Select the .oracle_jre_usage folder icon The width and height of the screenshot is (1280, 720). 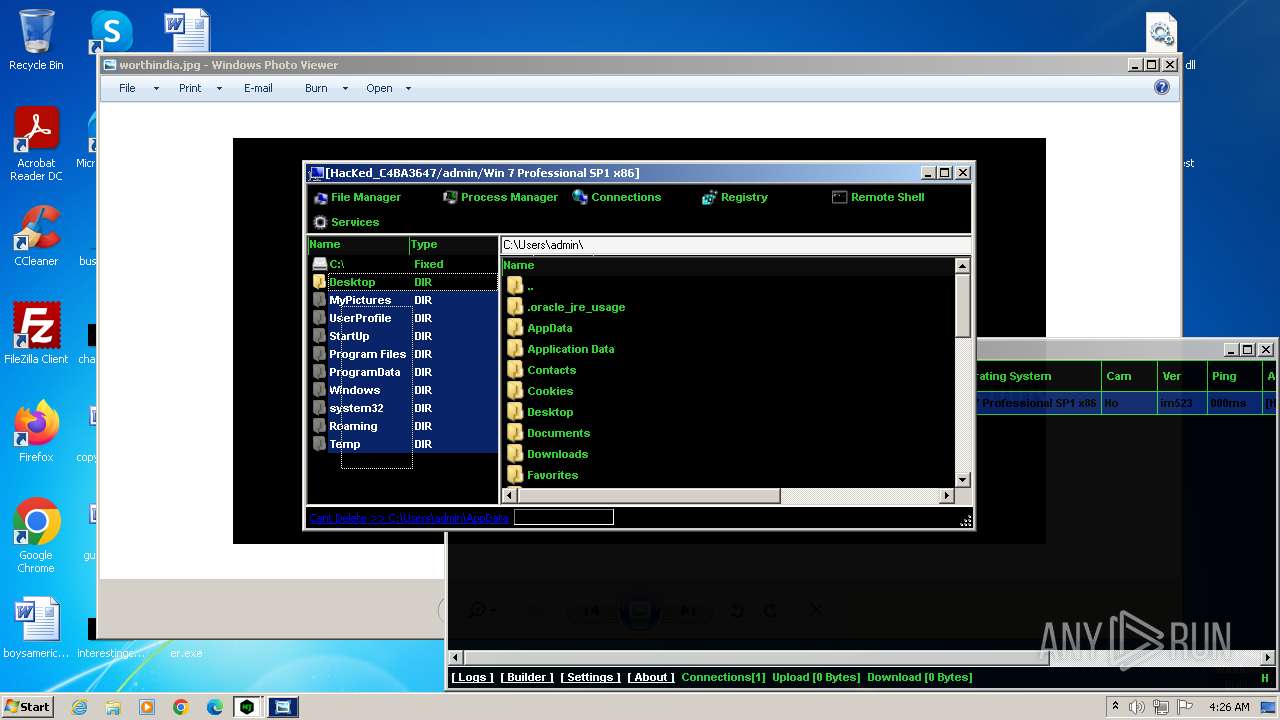515,307
